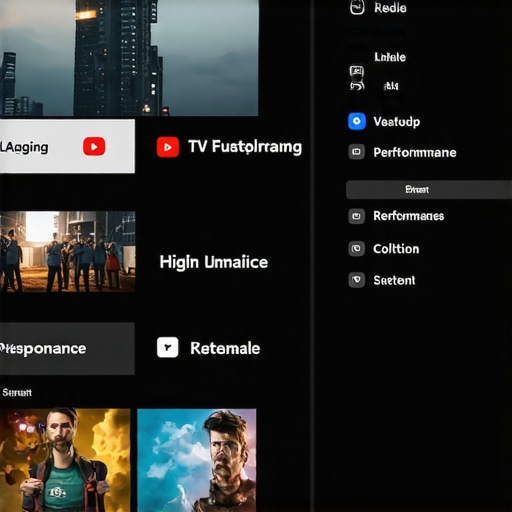Select the Response gray tile
The width and height of the screenshot is (512, 512).
coord(67,348)
